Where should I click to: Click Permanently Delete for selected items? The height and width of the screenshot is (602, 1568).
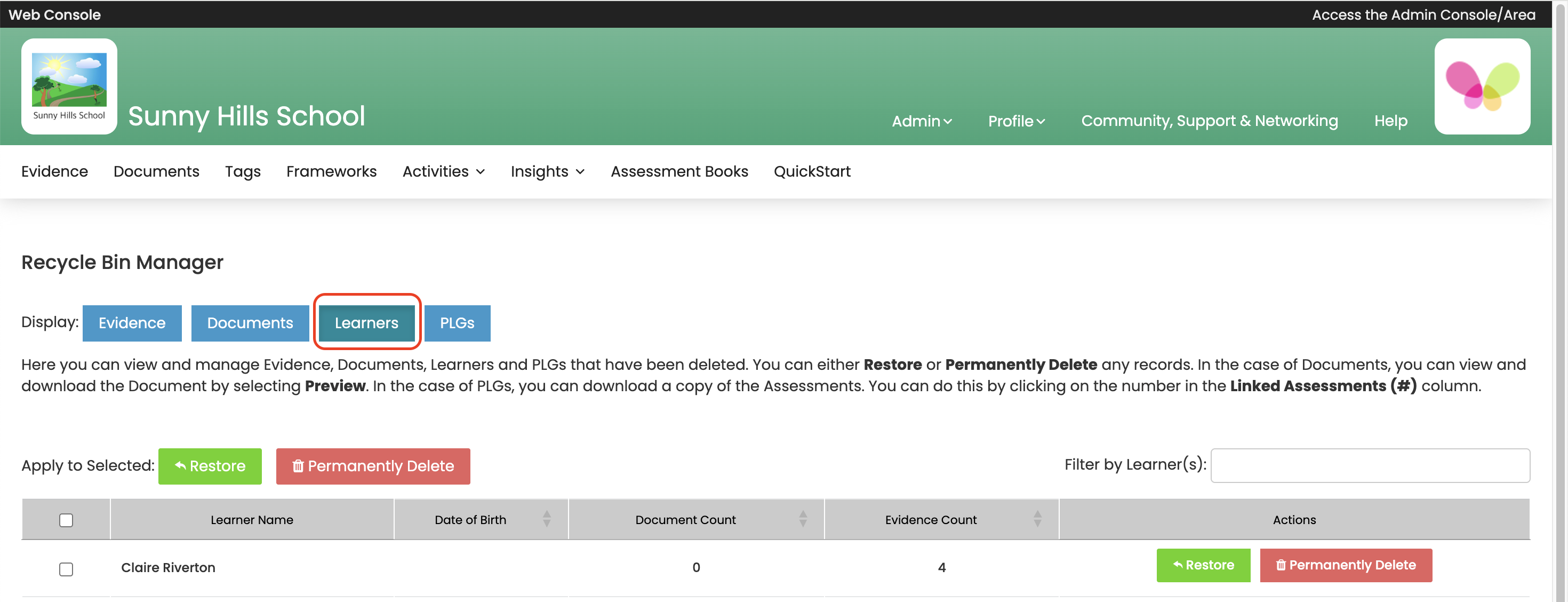pos(372,466)
